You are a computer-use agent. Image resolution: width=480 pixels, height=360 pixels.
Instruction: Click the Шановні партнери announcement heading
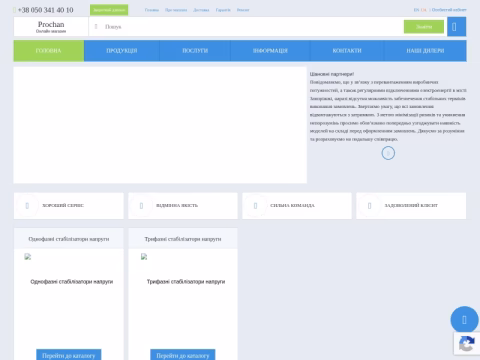(x=332, y=74)
